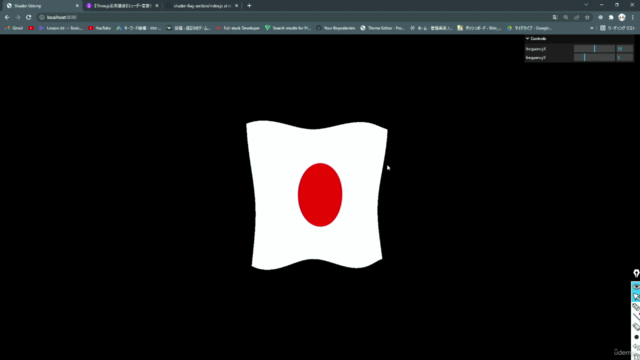Open the translate page icon
The width and height of the screenshot is (640, 360).
pyautogui.click(x=555, y=17)
